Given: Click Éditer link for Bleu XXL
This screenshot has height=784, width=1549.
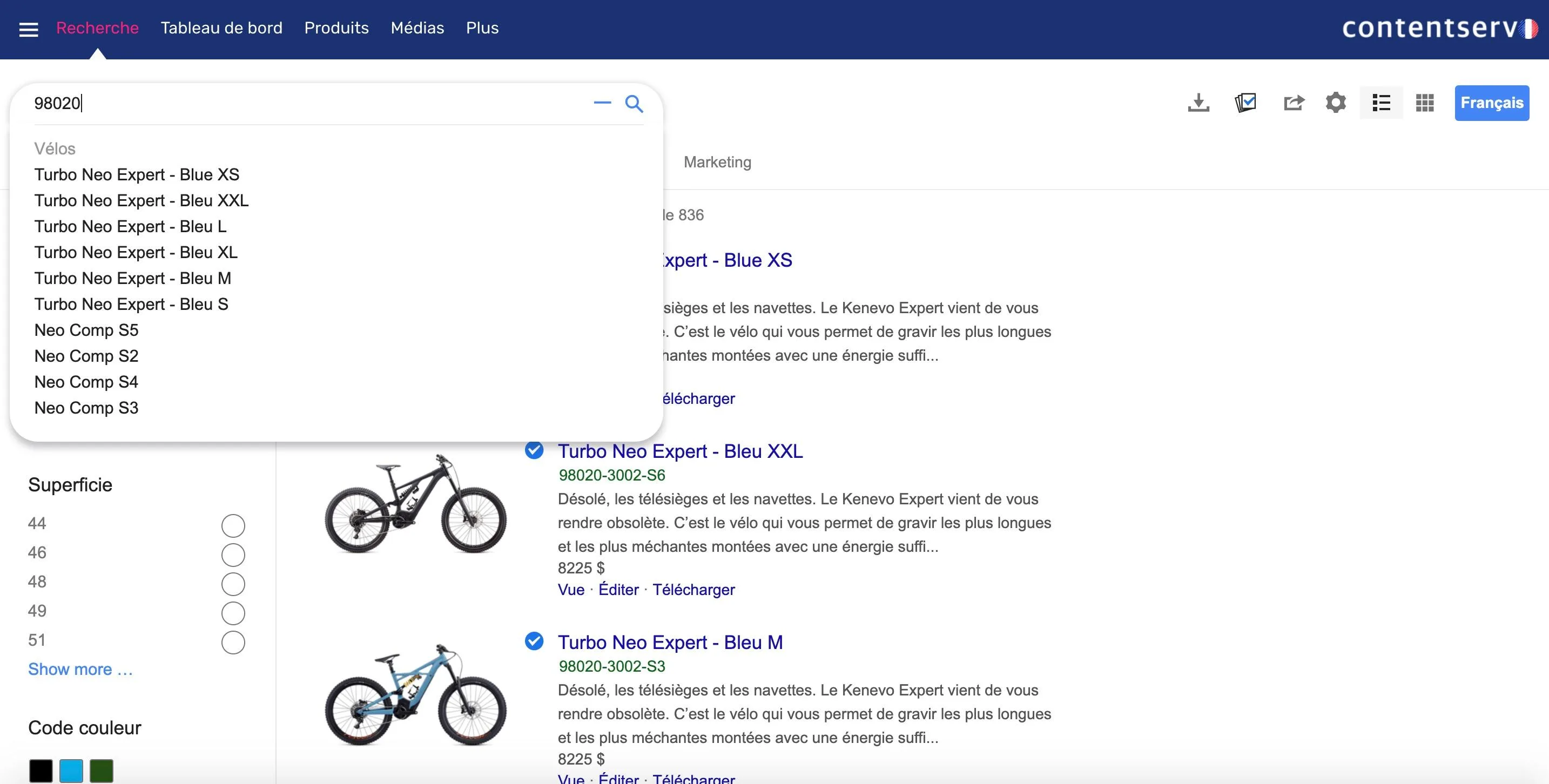Looking at the screenshot, I should click(x=618, y=589).
